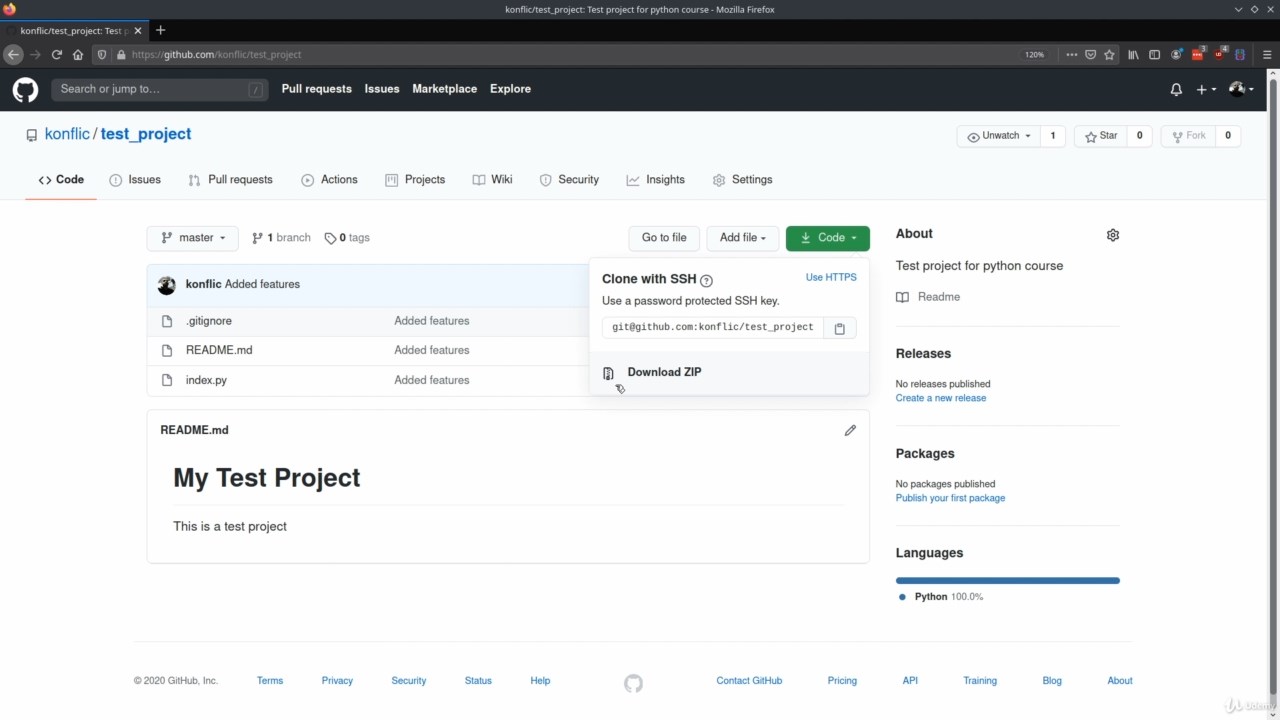Click the SSH clone URL text field
Image resolution: width=1280 pixels, height=720 pixels.
point(712,328)
